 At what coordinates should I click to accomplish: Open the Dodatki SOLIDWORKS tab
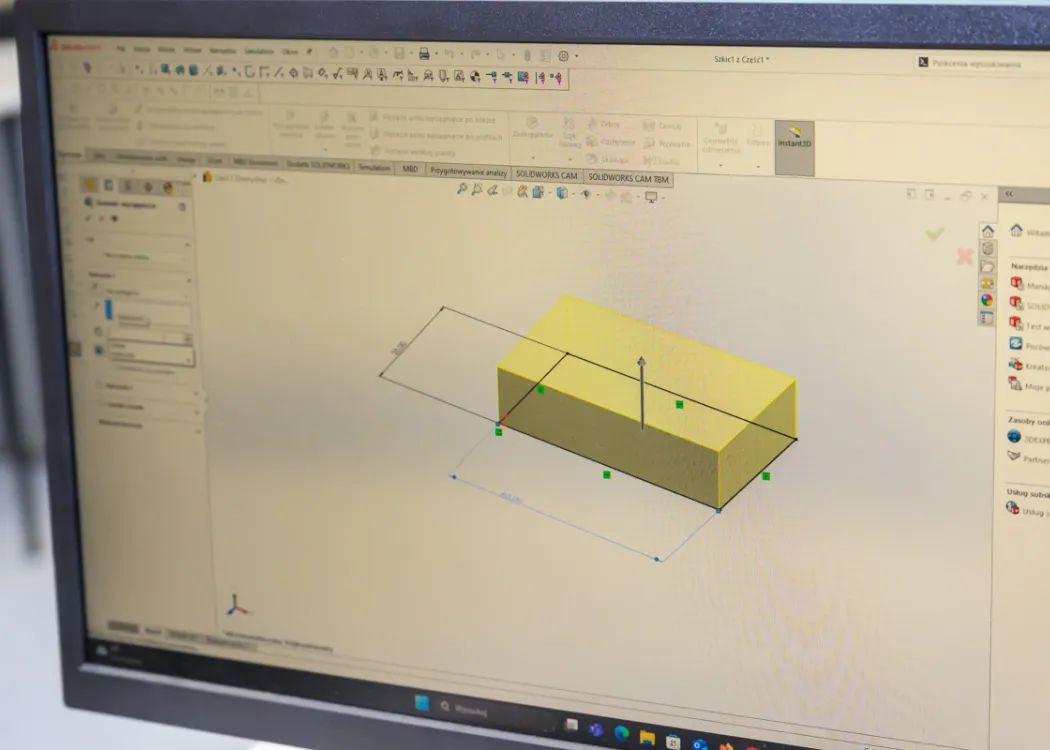(x=318, y=165)
